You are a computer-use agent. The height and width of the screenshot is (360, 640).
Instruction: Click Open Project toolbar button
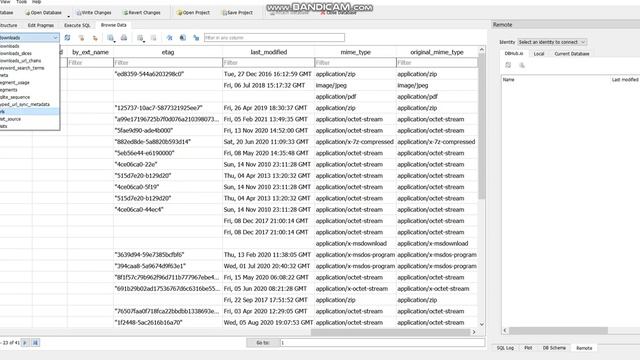click(193, 13)
